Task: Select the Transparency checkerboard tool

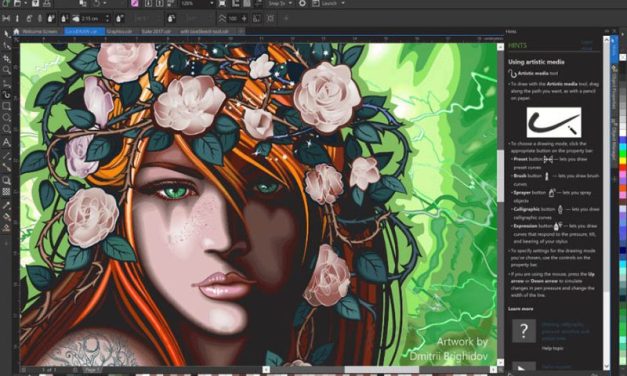Action: point(6,192)
